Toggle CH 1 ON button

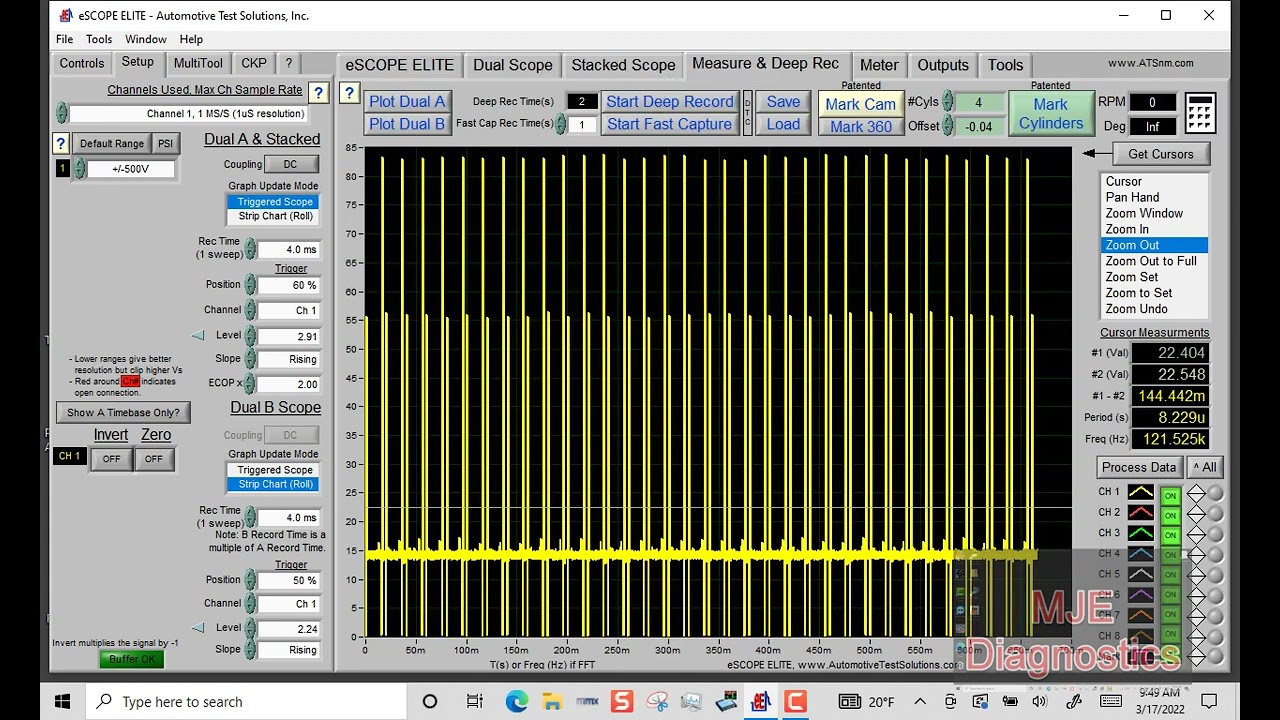1170,495
